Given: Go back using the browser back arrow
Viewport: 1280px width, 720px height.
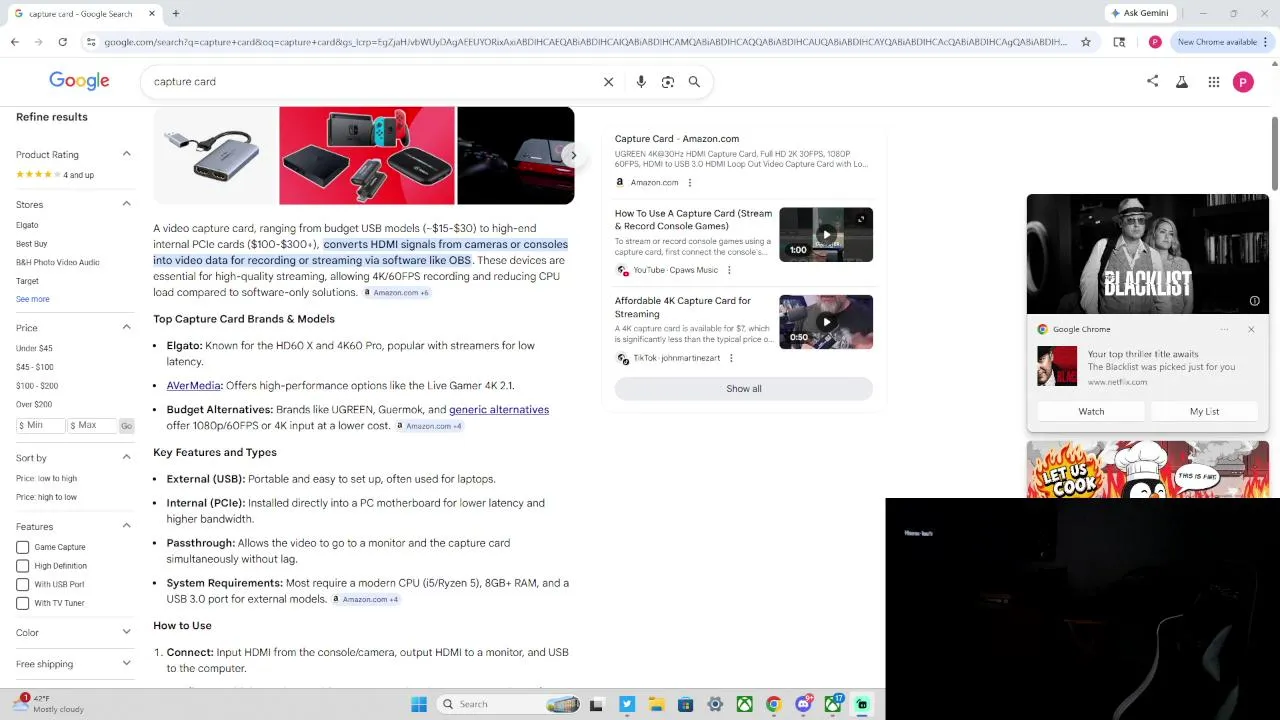Looking at the screenshot, I should tap(15, 42).
